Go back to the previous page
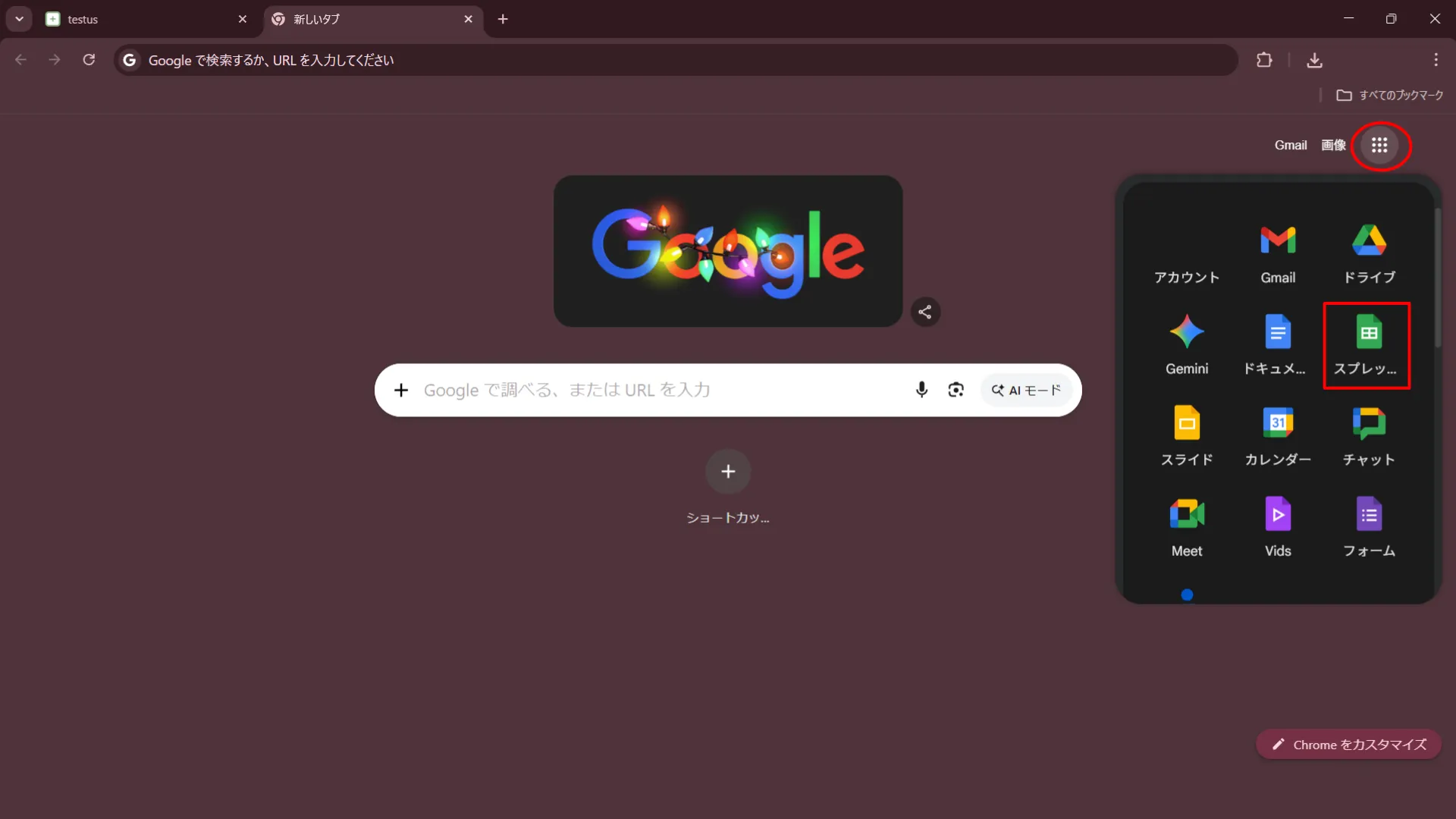This screenshot has height=819, width=1456. [20, 60]
